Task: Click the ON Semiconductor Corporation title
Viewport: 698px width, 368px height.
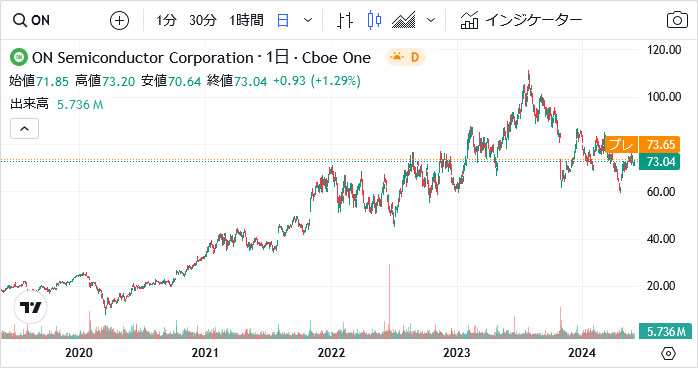Action: 142,58
